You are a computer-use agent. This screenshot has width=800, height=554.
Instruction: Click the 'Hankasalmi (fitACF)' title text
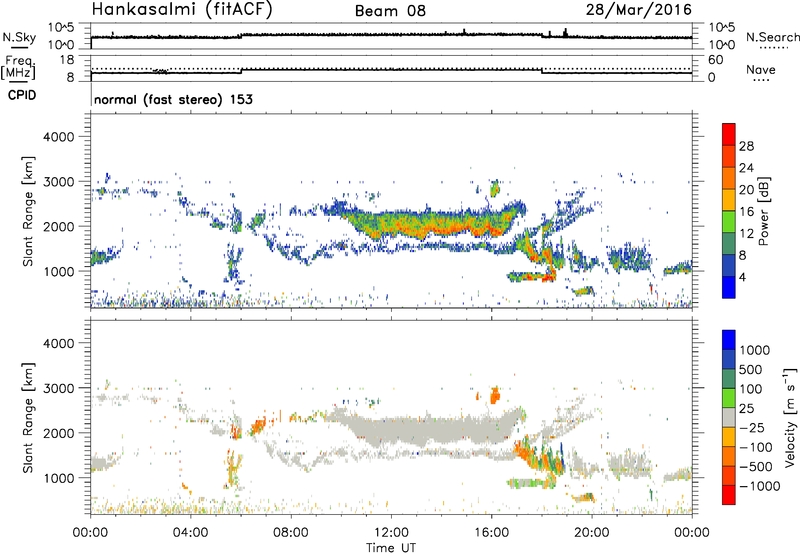click(182, 9)
